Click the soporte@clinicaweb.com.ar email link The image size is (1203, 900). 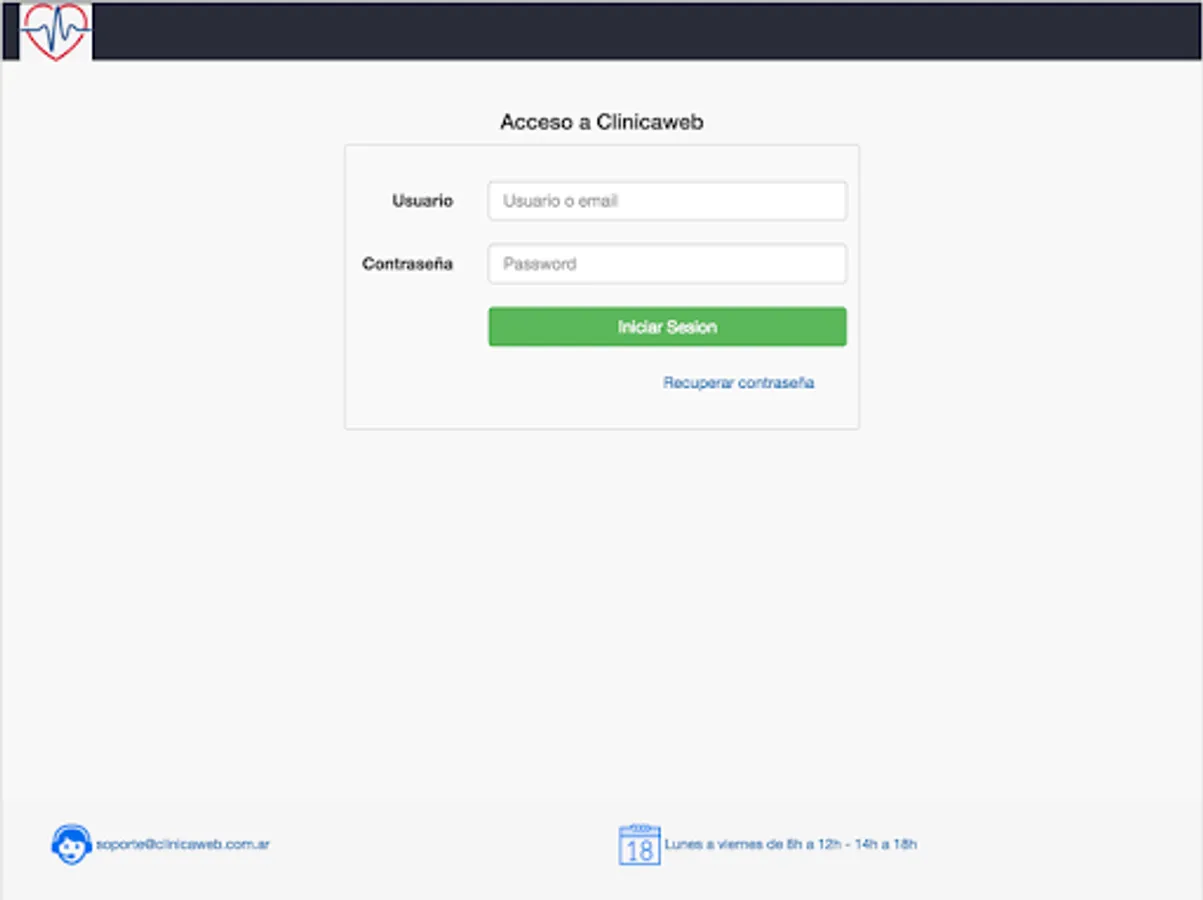point(183,844)
